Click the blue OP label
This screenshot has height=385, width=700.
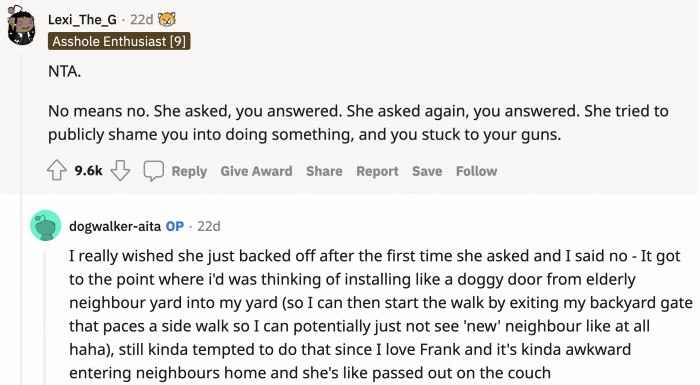175,226
